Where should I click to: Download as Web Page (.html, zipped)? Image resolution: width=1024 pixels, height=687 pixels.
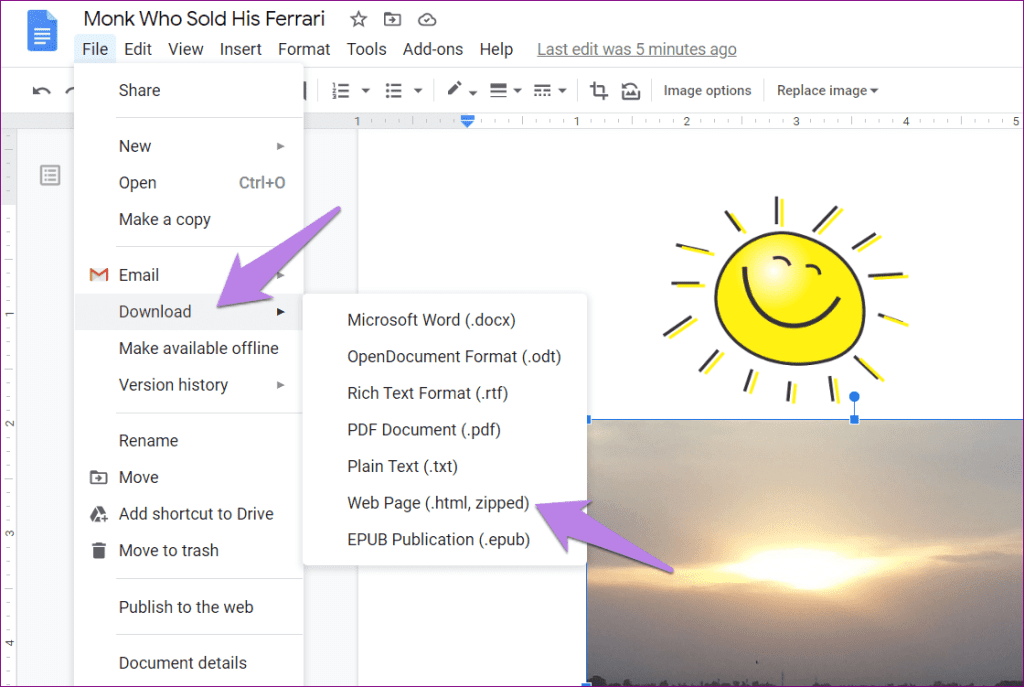point(437,502)
